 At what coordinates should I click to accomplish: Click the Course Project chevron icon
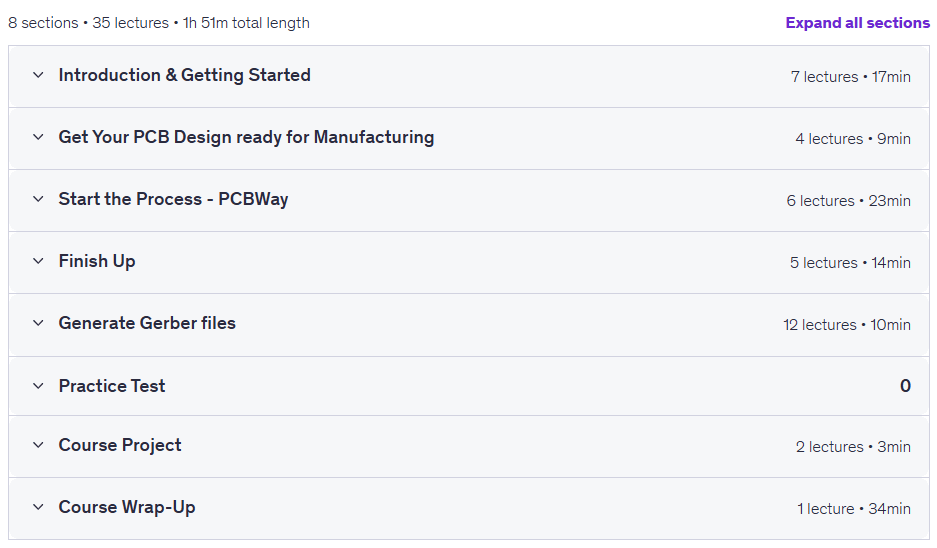tap(38, 445)
